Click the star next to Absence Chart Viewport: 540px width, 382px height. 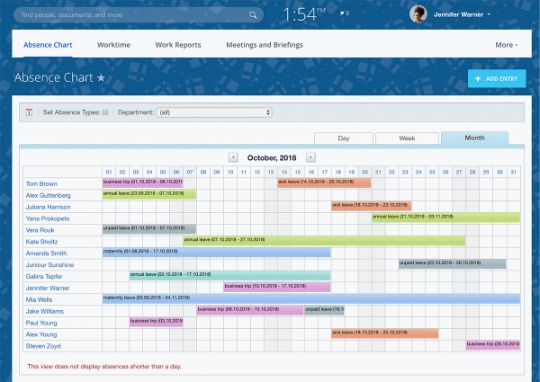101,78
